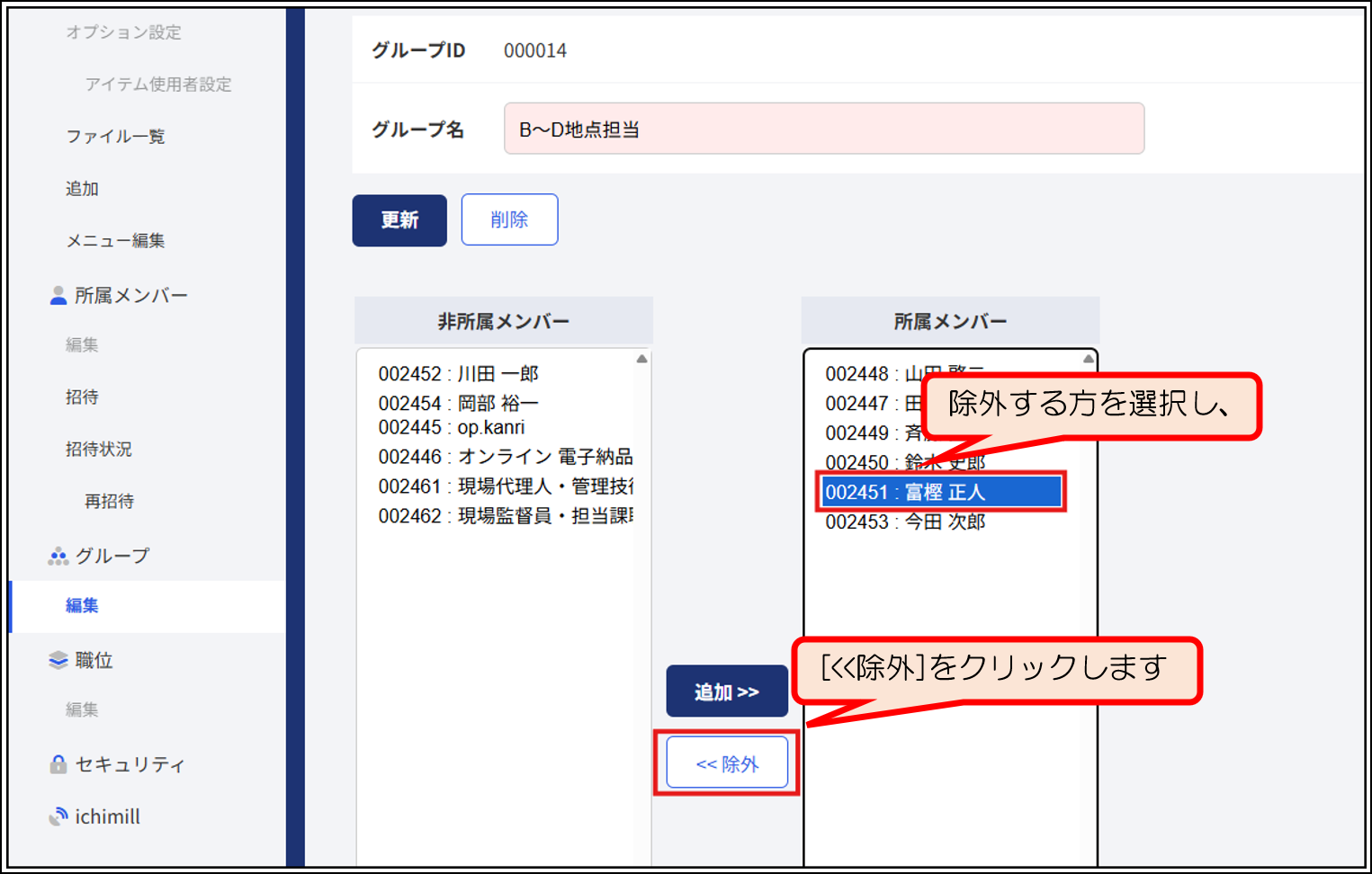This screenshot has height=874, width=1372.
Task: Select 追加 in the sidebar menu
Action: pyautogui.click(x=82, y=189)
